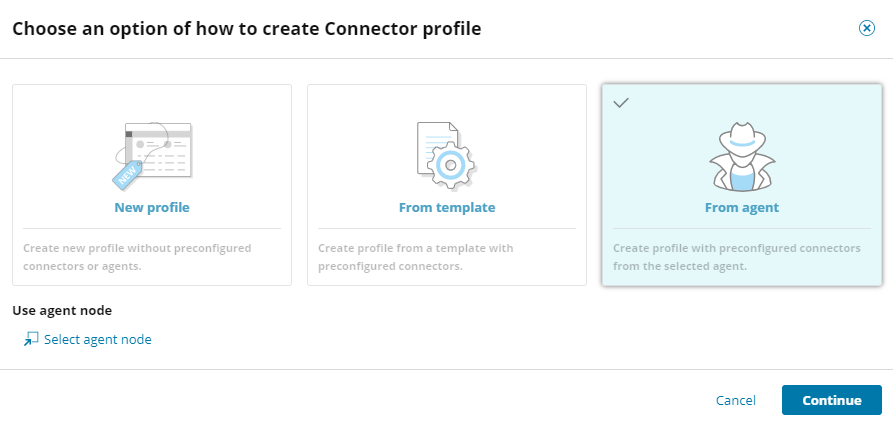Viewport: 893px width, 427px height.
Task: Open the Select agent node link
Action: point(97,340)
